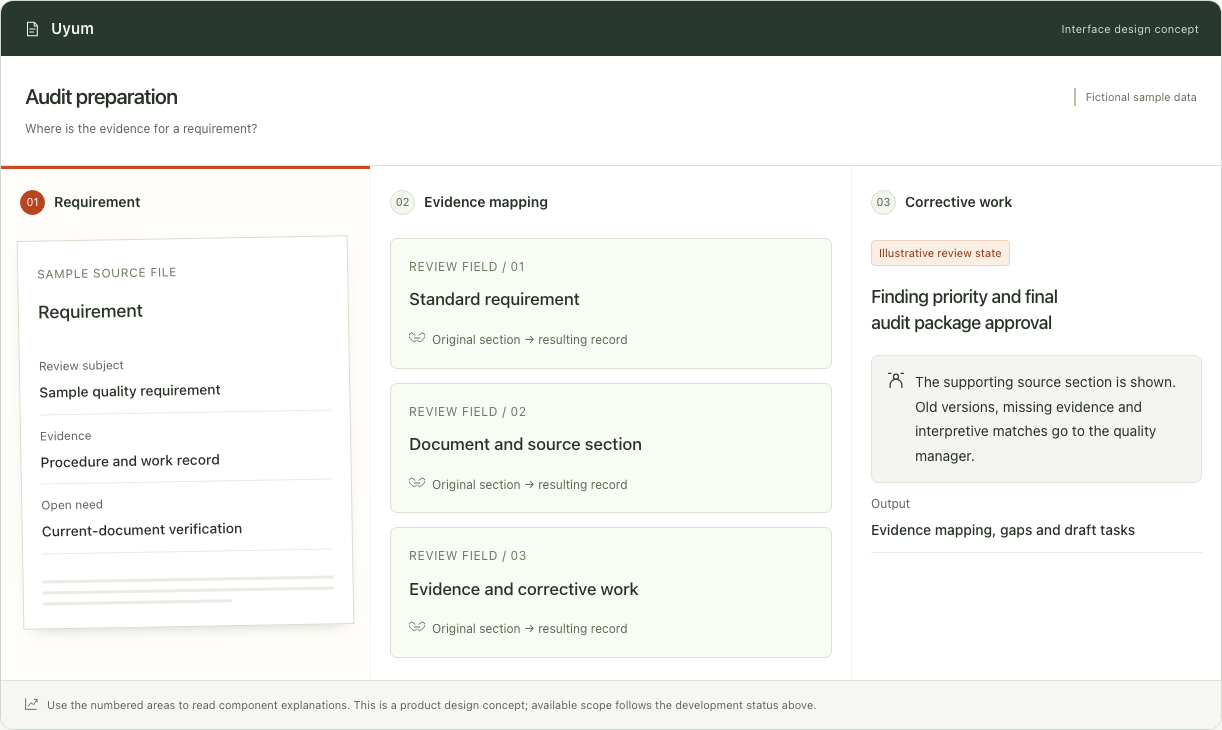1222x730 pixels.
Task: Click the Illustrative review state badge
Action: point(940,253)
